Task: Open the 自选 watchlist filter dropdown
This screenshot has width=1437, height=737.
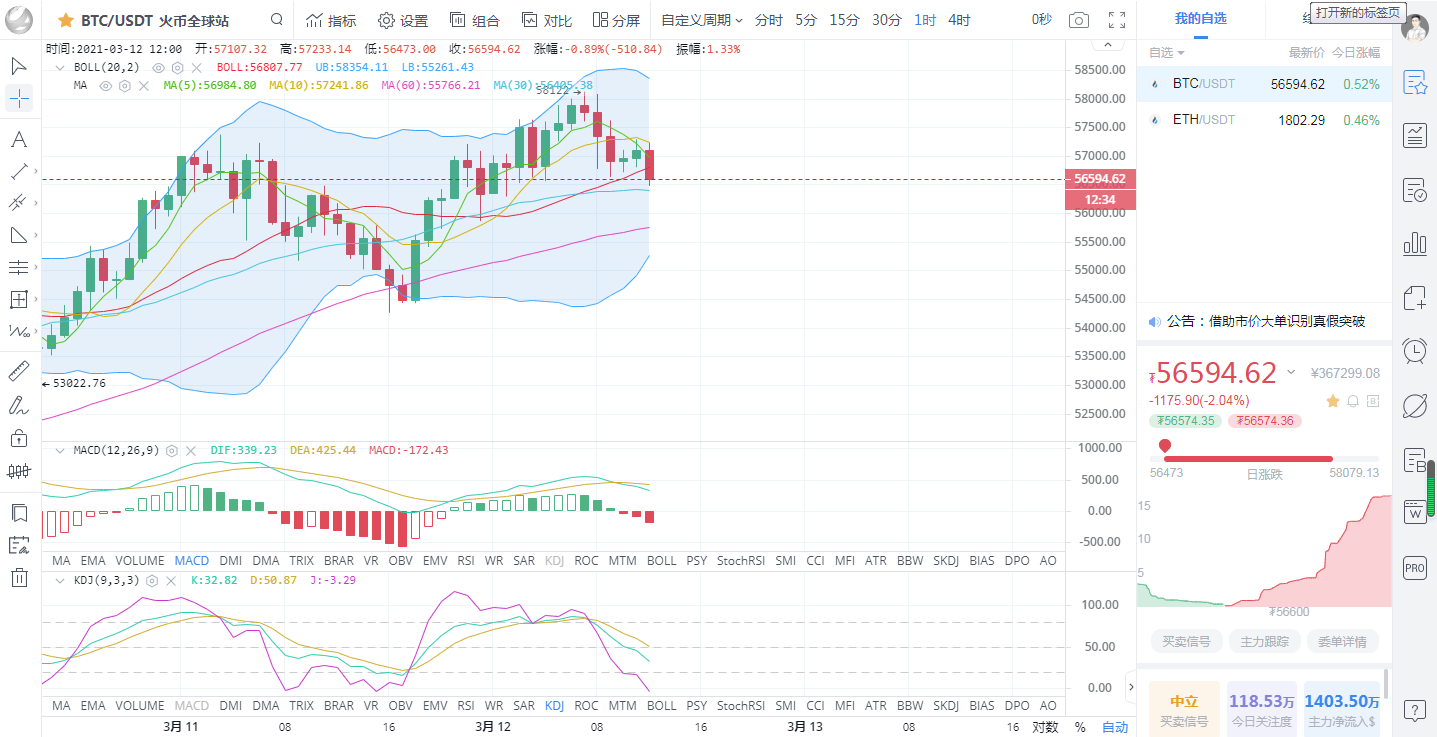Action: click(x=1167, y=52)
